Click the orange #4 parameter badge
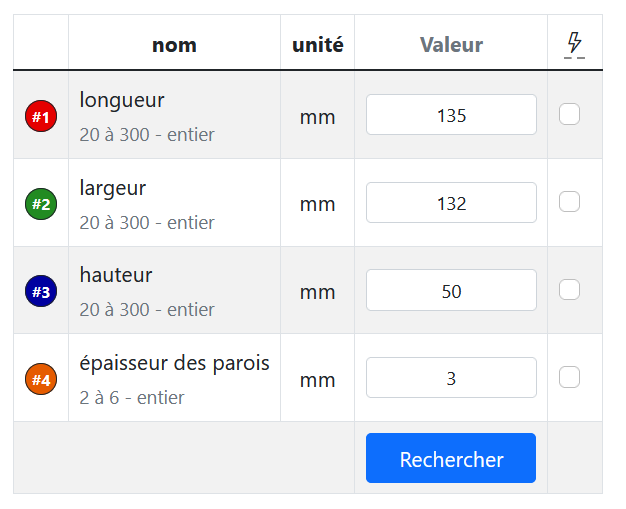 coord(41,379)
